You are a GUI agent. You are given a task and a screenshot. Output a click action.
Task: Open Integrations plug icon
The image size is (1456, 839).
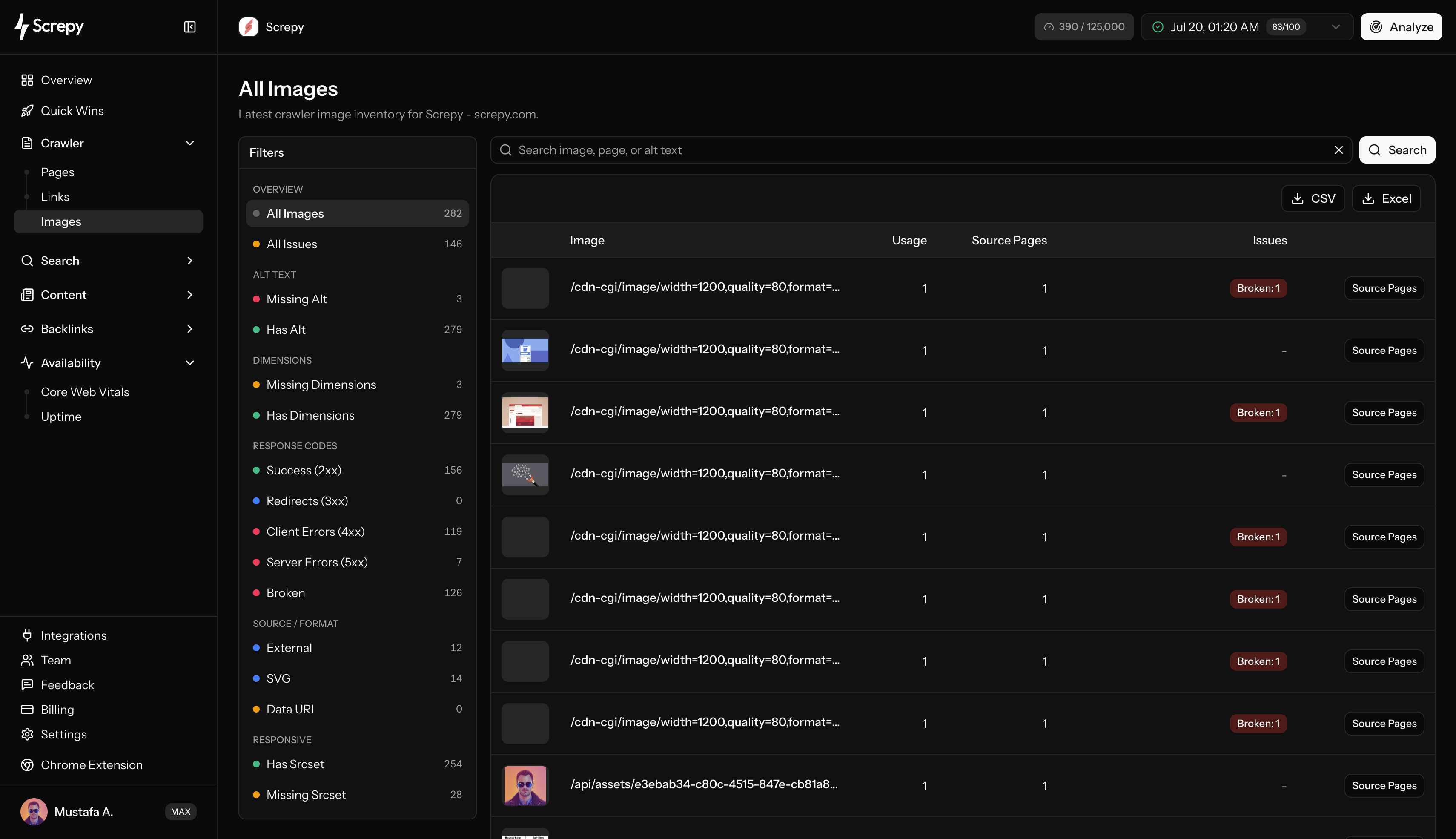pos(27,635)
